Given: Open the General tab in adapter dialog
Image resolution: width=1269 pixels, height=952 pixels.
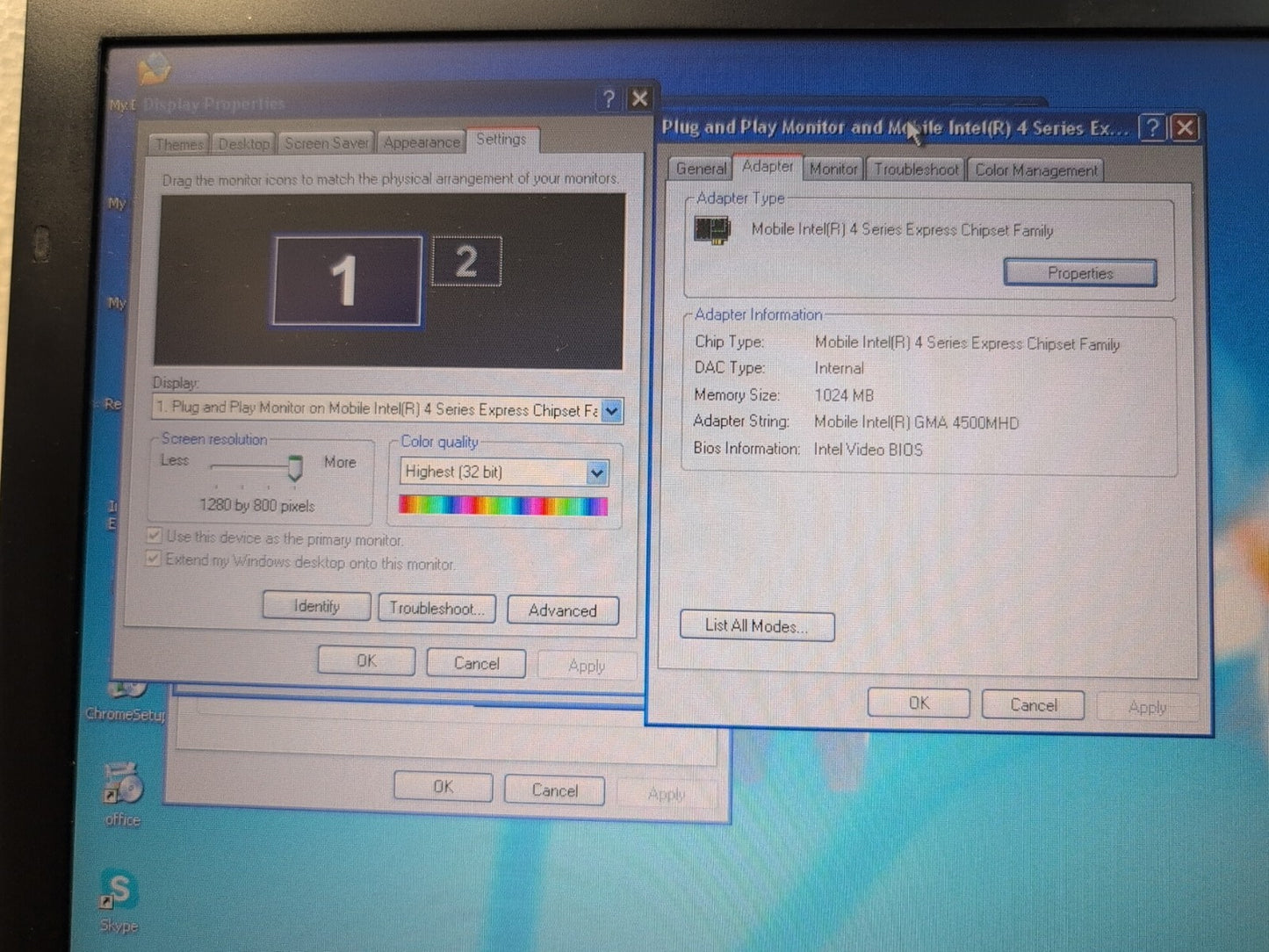Looking at the screenshot, I should coord(701,169).
